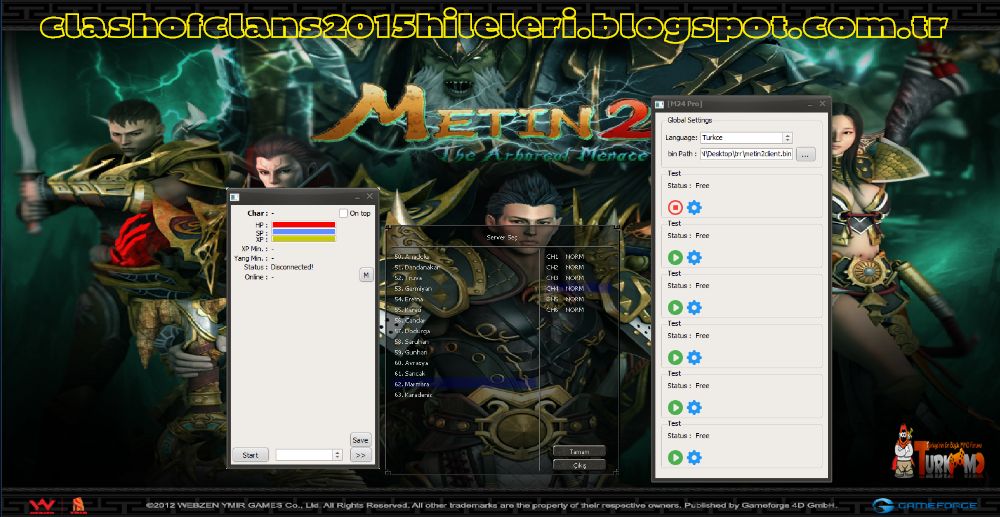This screenshot has height=517, width=1000.
Task: Close the bot status window
Action: click(x=370, y=196)
